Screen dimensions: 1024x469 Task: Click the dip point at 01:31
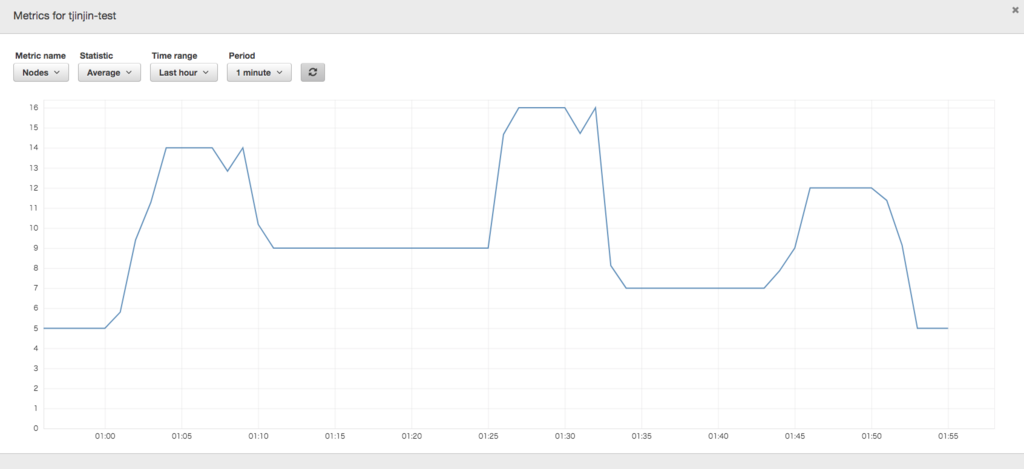point(580,133)
